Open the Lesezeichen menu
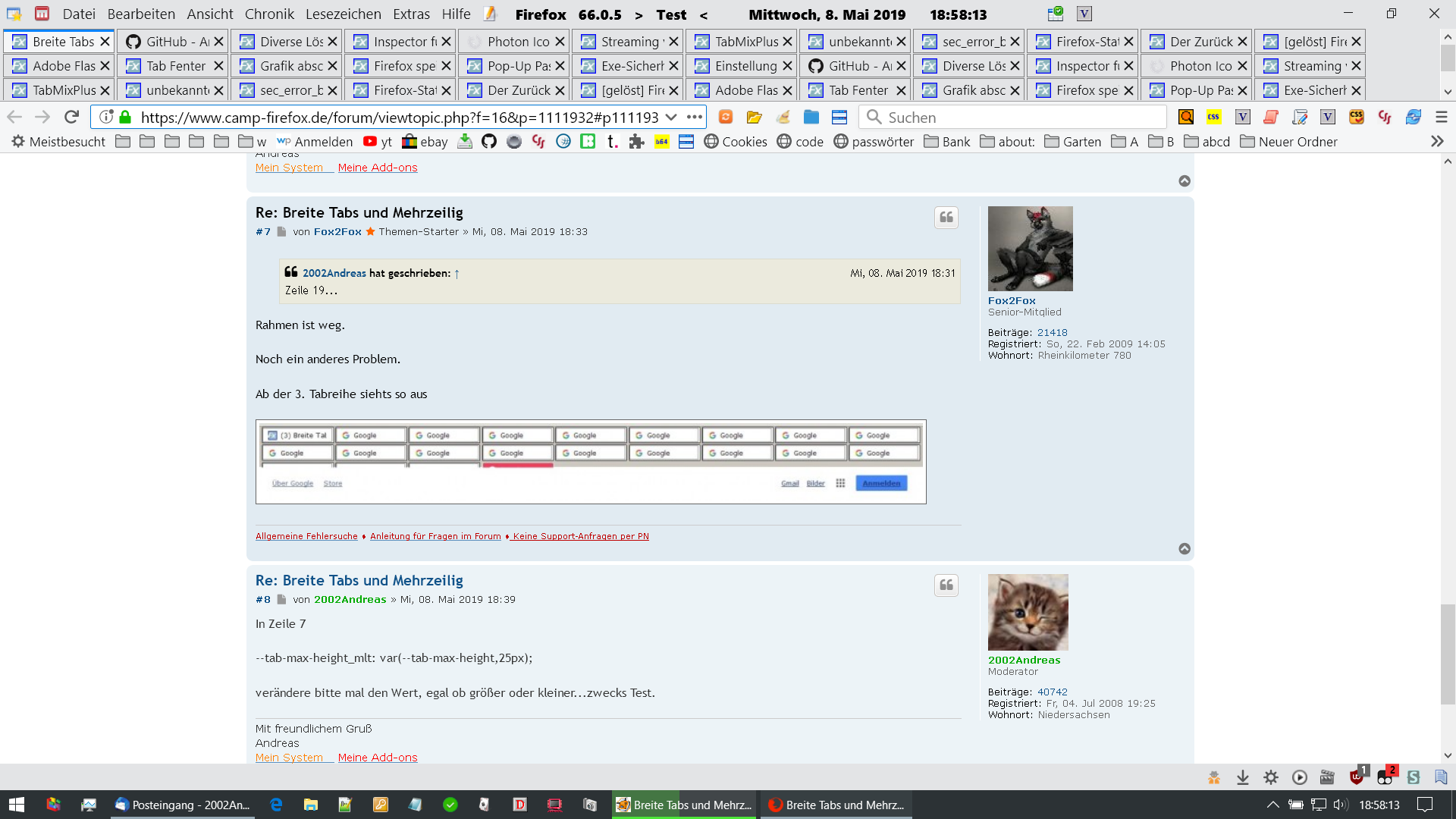This screenshot has width=1456, height=819. 343,14
